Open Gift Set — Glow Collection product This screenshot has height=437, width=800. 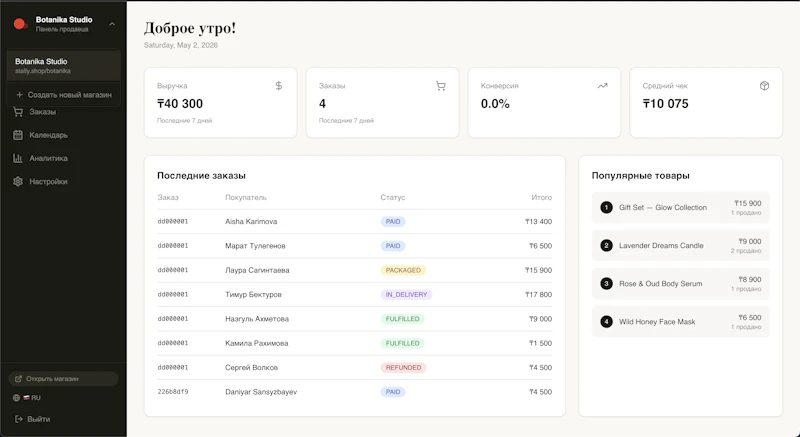coord(681,208)
